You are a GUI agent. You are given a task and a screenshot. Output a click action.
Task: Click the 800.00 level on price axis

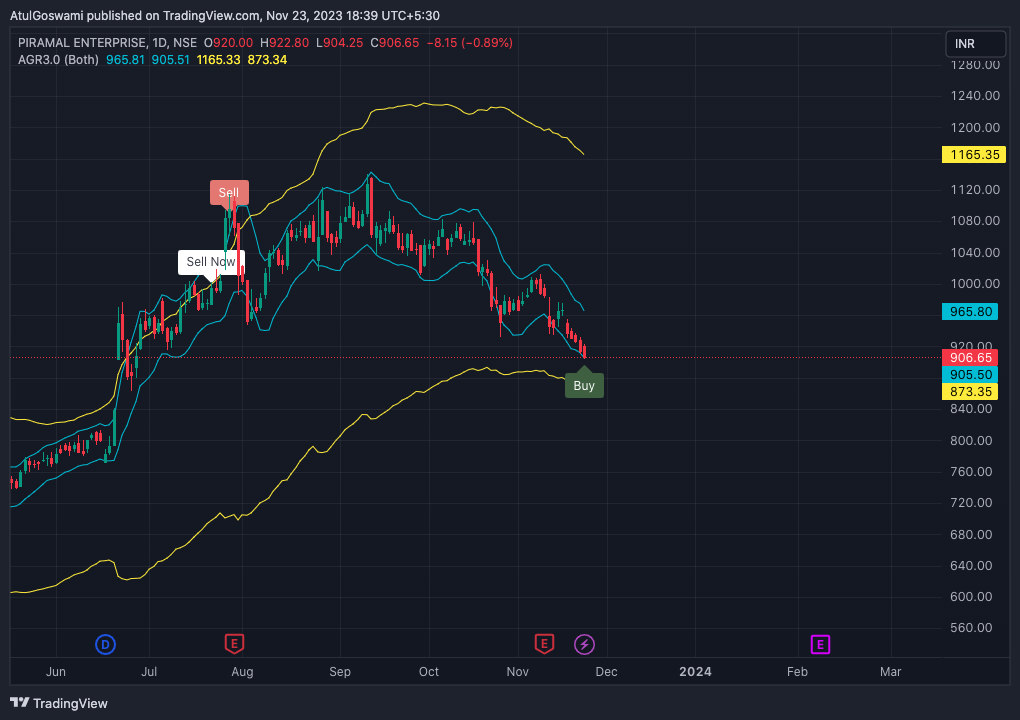point(971,440)
